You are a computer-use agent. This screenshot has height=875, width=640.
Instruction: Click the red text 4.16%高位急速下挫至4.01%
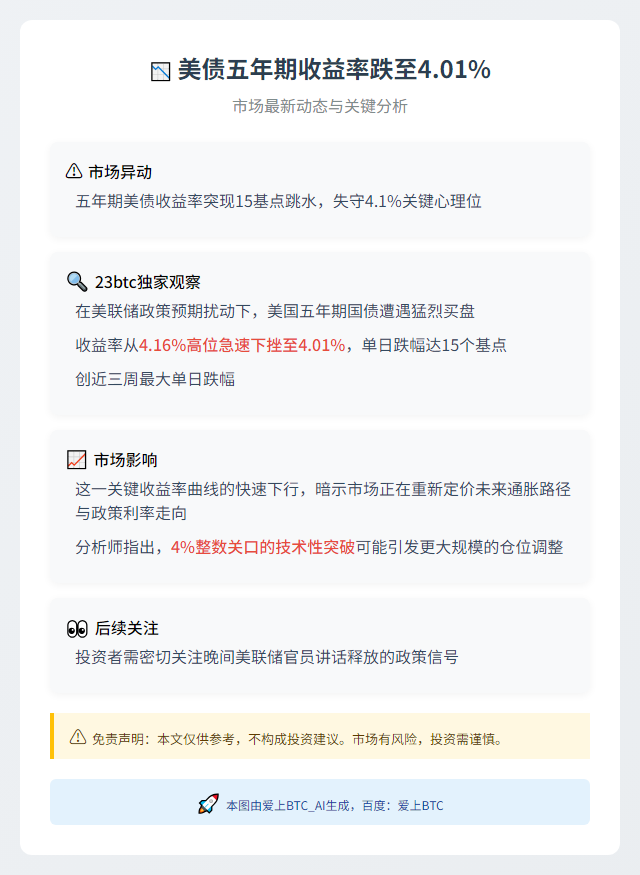pos(242,345)
